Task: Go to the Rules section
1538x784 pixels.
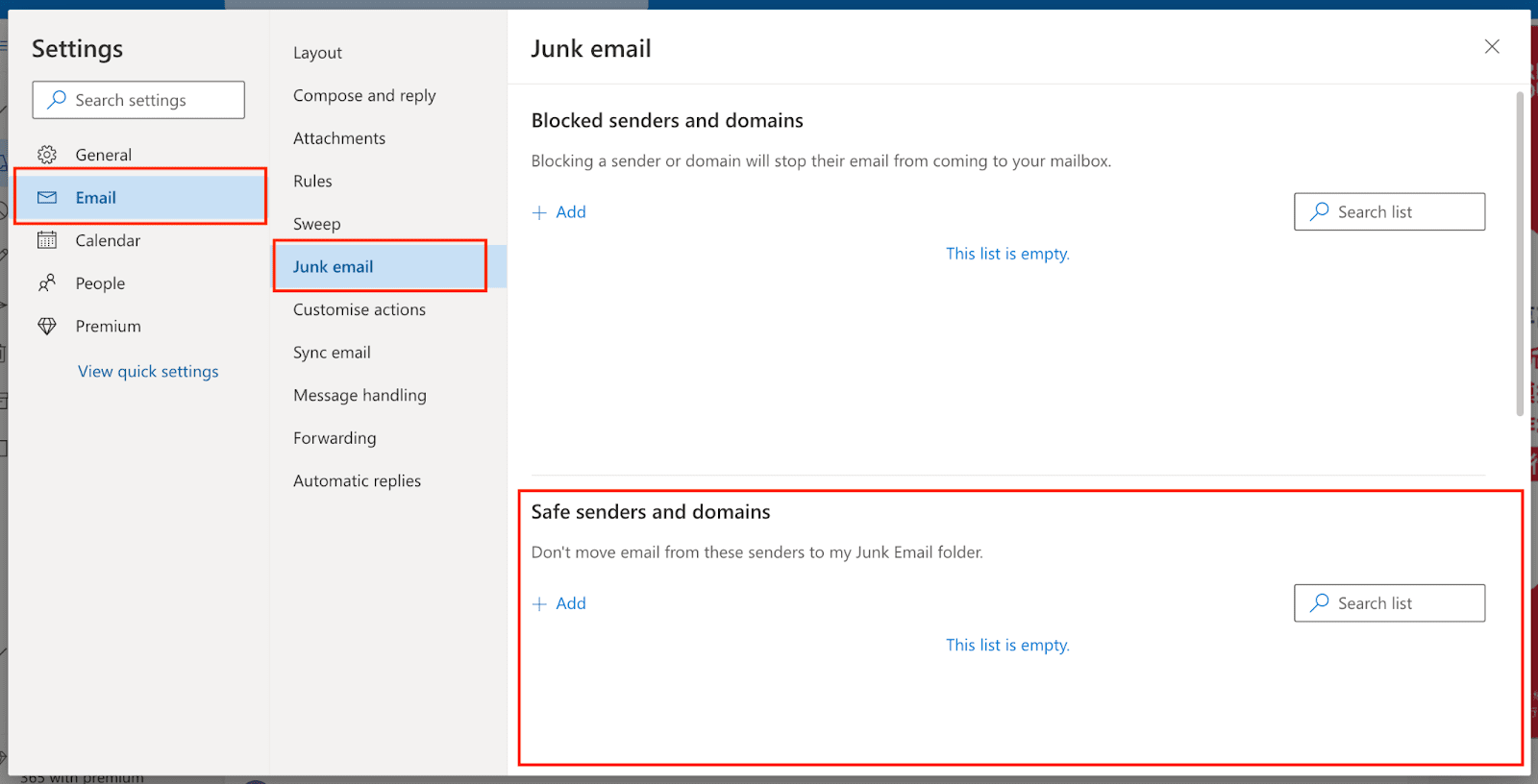Action: pyautogui.click(x=312, y=182)
